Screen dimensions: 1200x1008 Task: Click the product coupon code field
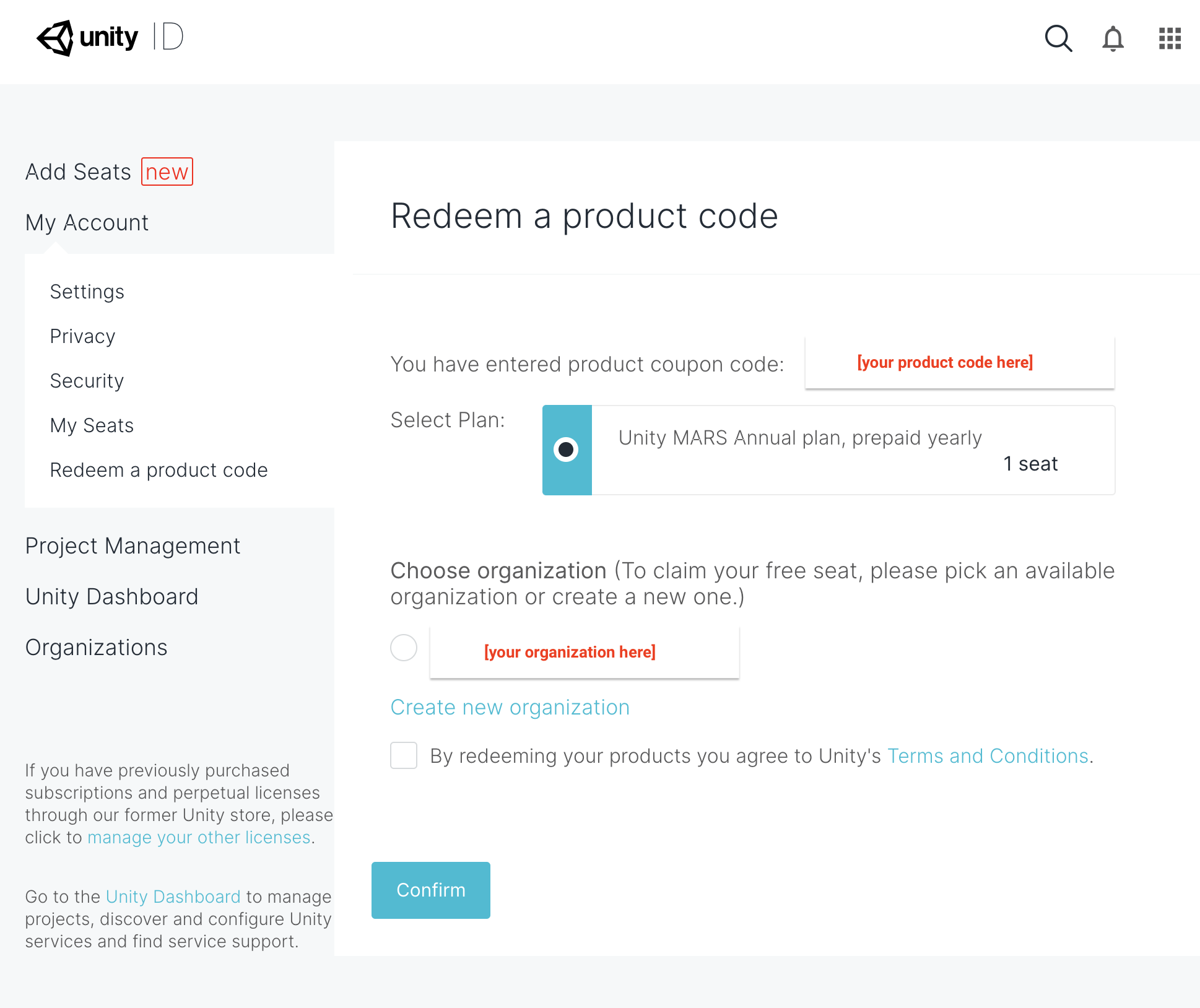pos(960,363)
